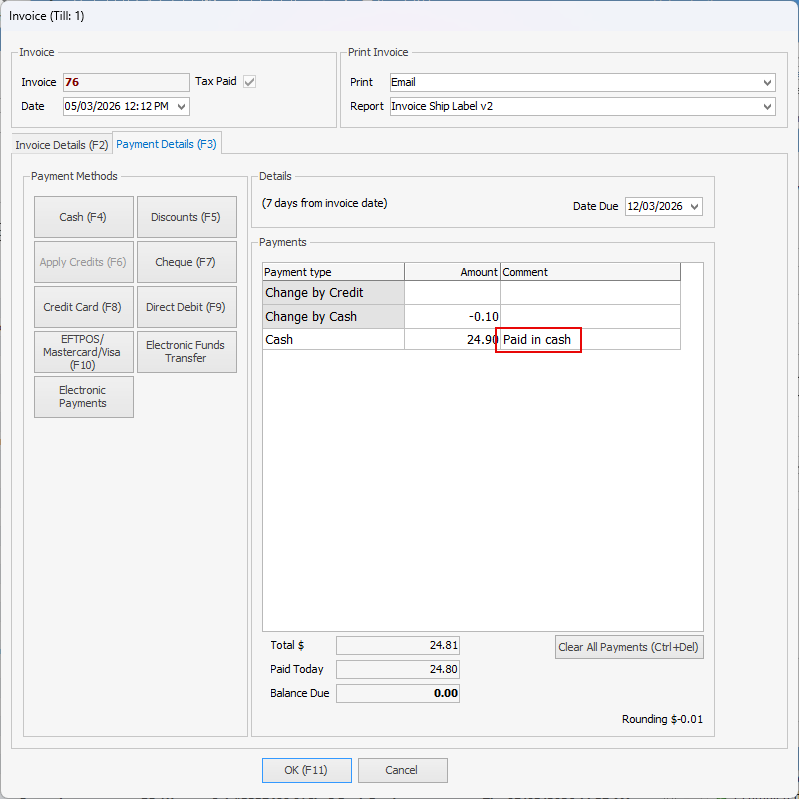Click the Paid in cash comment cell

tap(590, 339)
